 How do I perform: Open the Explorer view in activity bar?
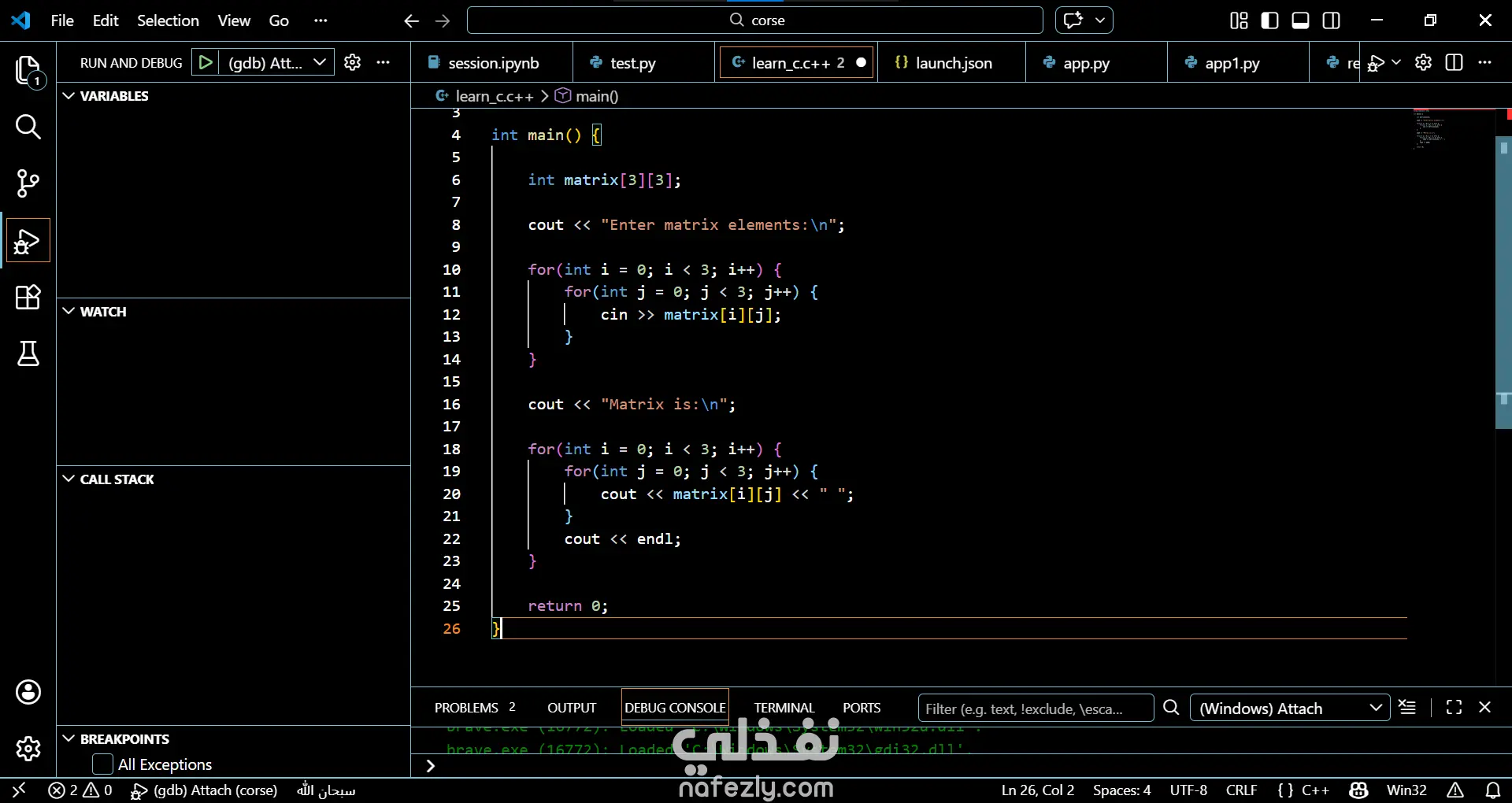pos(28,70)
